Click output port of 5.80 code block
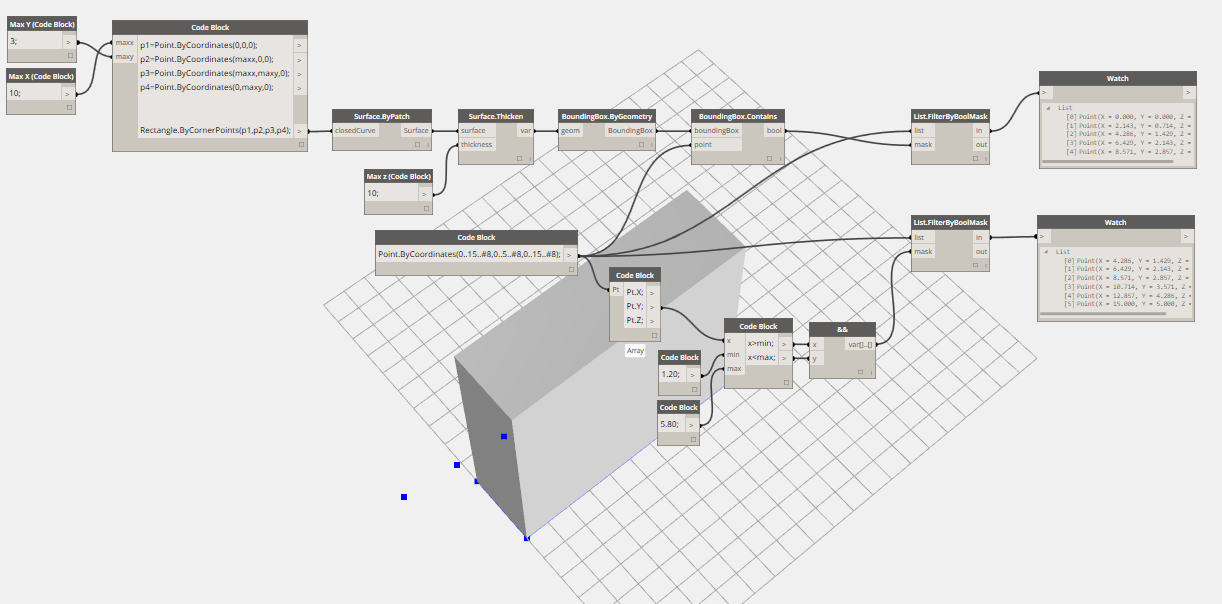The image size is (1222, 604). coord(692,424)
